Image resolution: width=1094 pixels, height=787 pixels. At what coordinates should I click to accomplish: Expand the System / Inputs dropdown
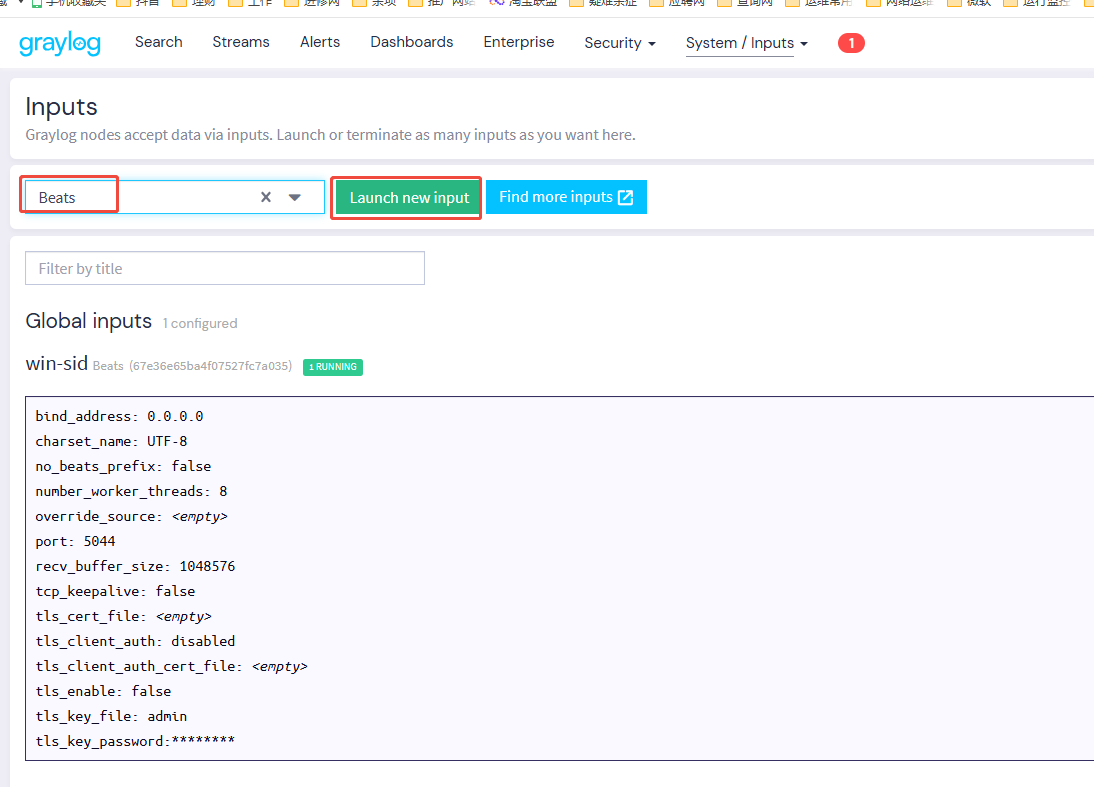747,43
